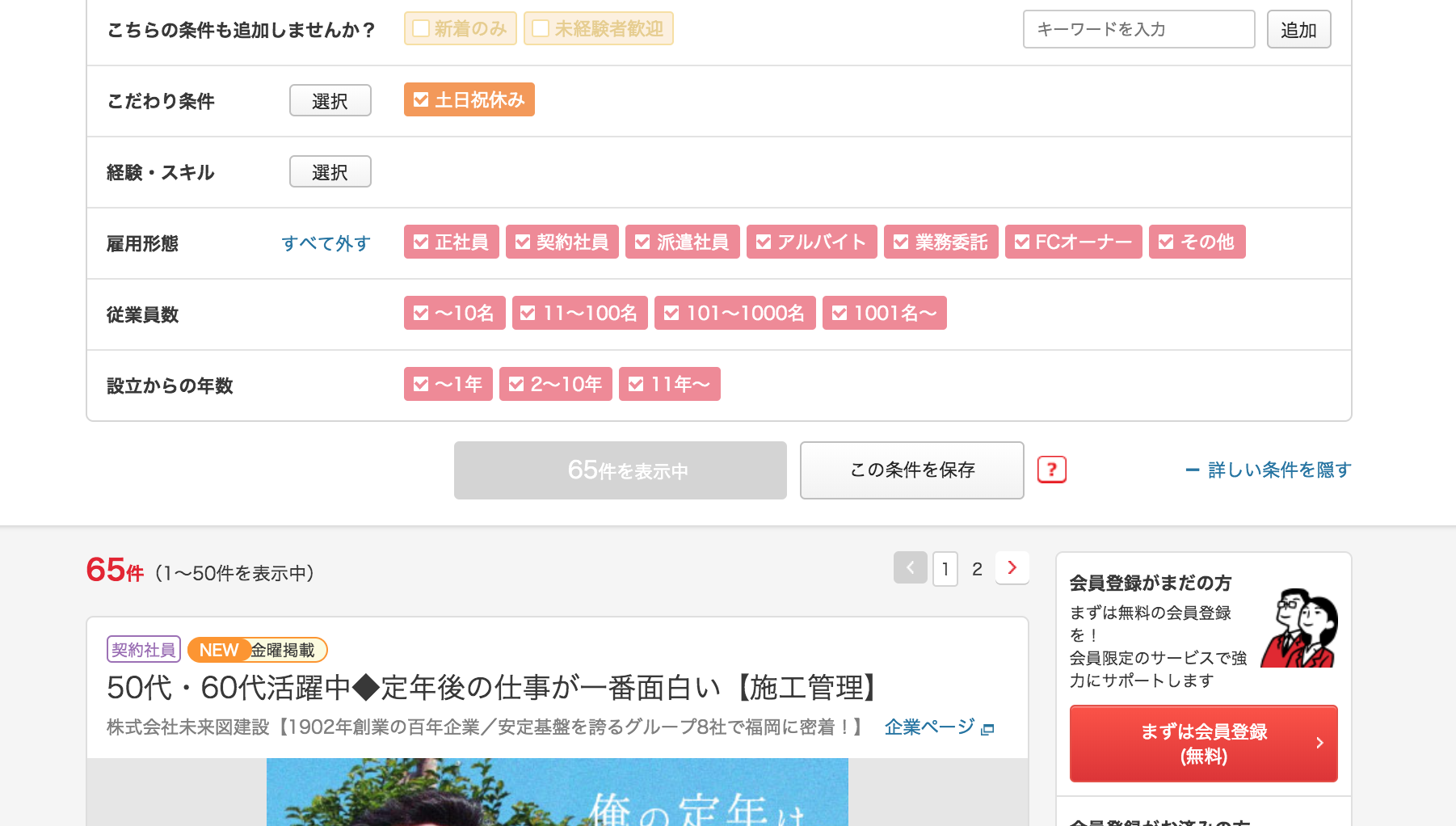Click external link icon beside 企業ページ
1456x826 pixels.
[987, 729]
